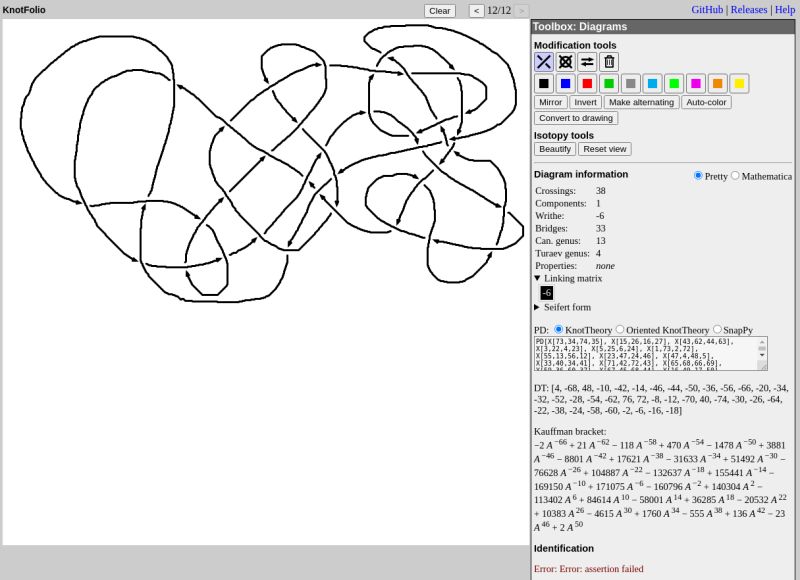
Task: Run Auto-color on the knot
Action: [x=705, y=102]
